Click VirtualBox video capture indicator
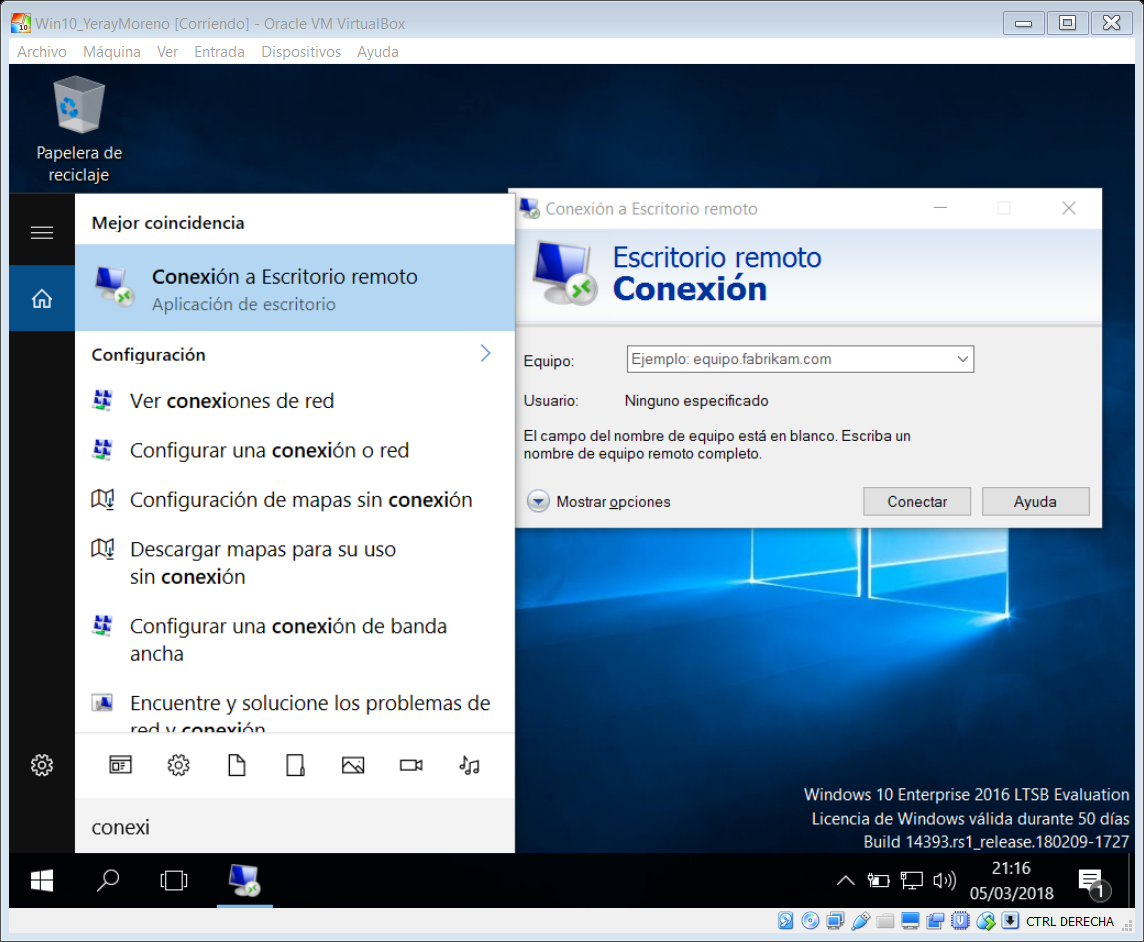Screen dimensions: 1144x942 [935, 921]
